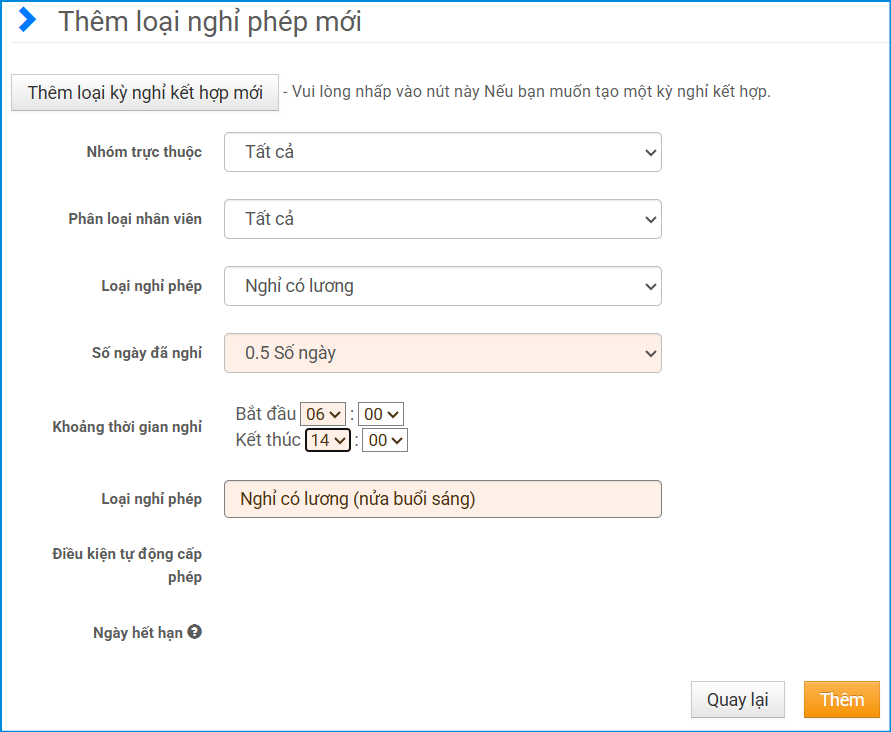Screen dimensions: 891x732
Task: Open the Kết thúc minute dropdown
Action: (x=385, y=440)
